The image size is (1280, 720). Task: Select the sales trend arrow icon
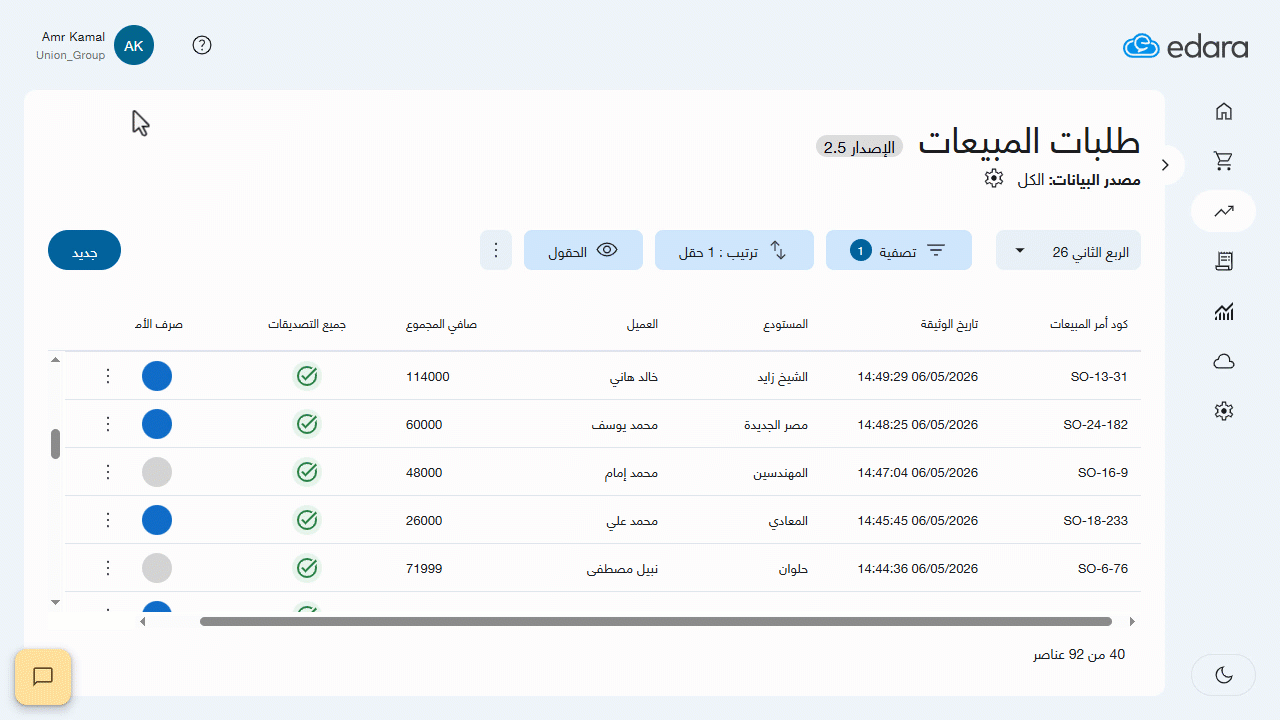pos(1223,211)
